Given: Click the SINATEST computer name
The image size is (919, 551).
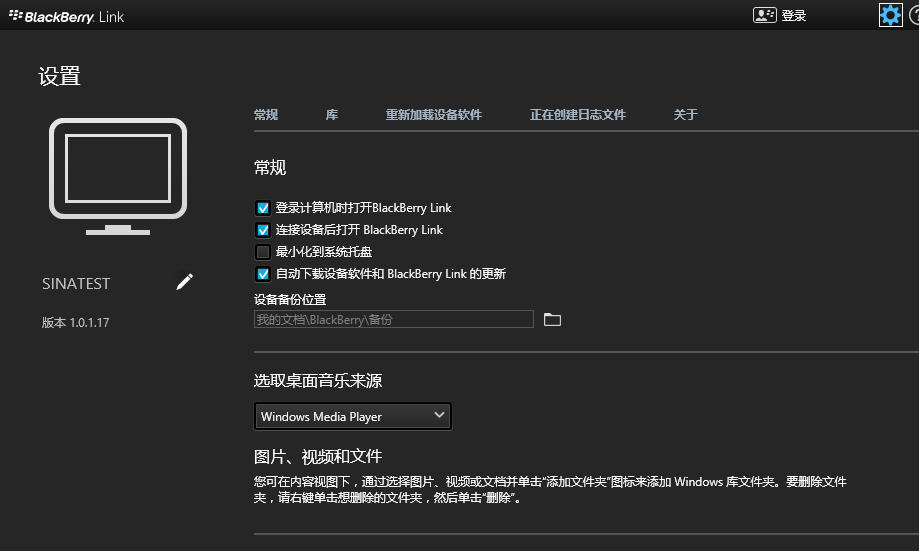Looking at the screenshot, I should click(76, 284).
